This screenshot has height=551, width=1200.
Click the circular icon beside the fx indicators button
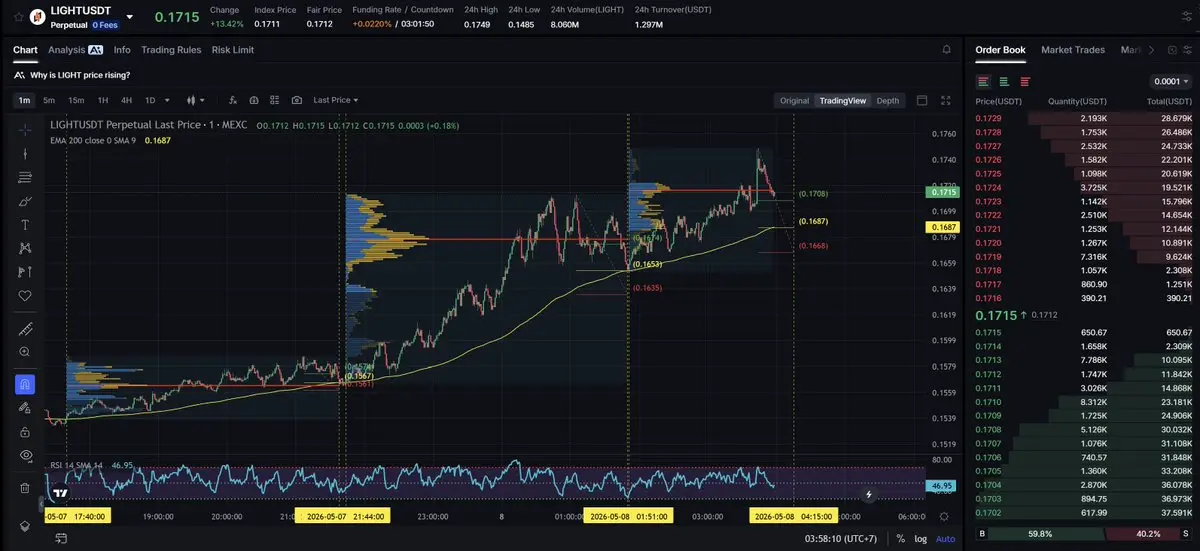point(254,100)
